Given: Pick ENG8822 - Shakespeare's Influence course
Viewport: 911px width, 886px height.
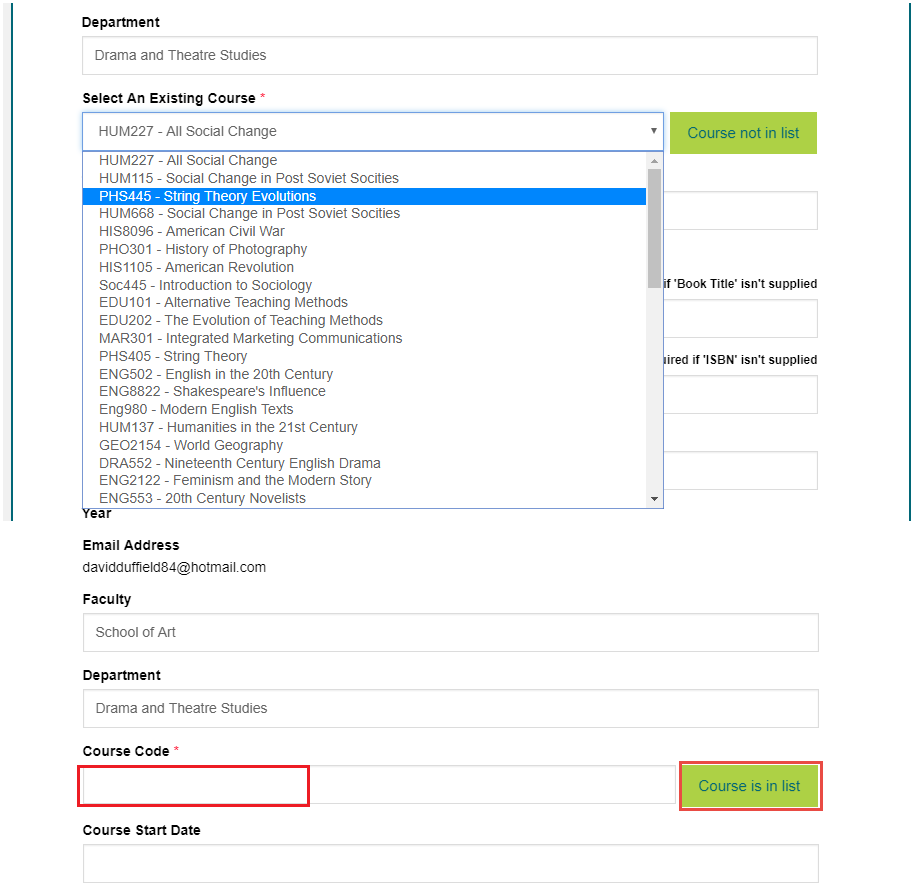Looking at the screenshot, I should tap(212, 391).
